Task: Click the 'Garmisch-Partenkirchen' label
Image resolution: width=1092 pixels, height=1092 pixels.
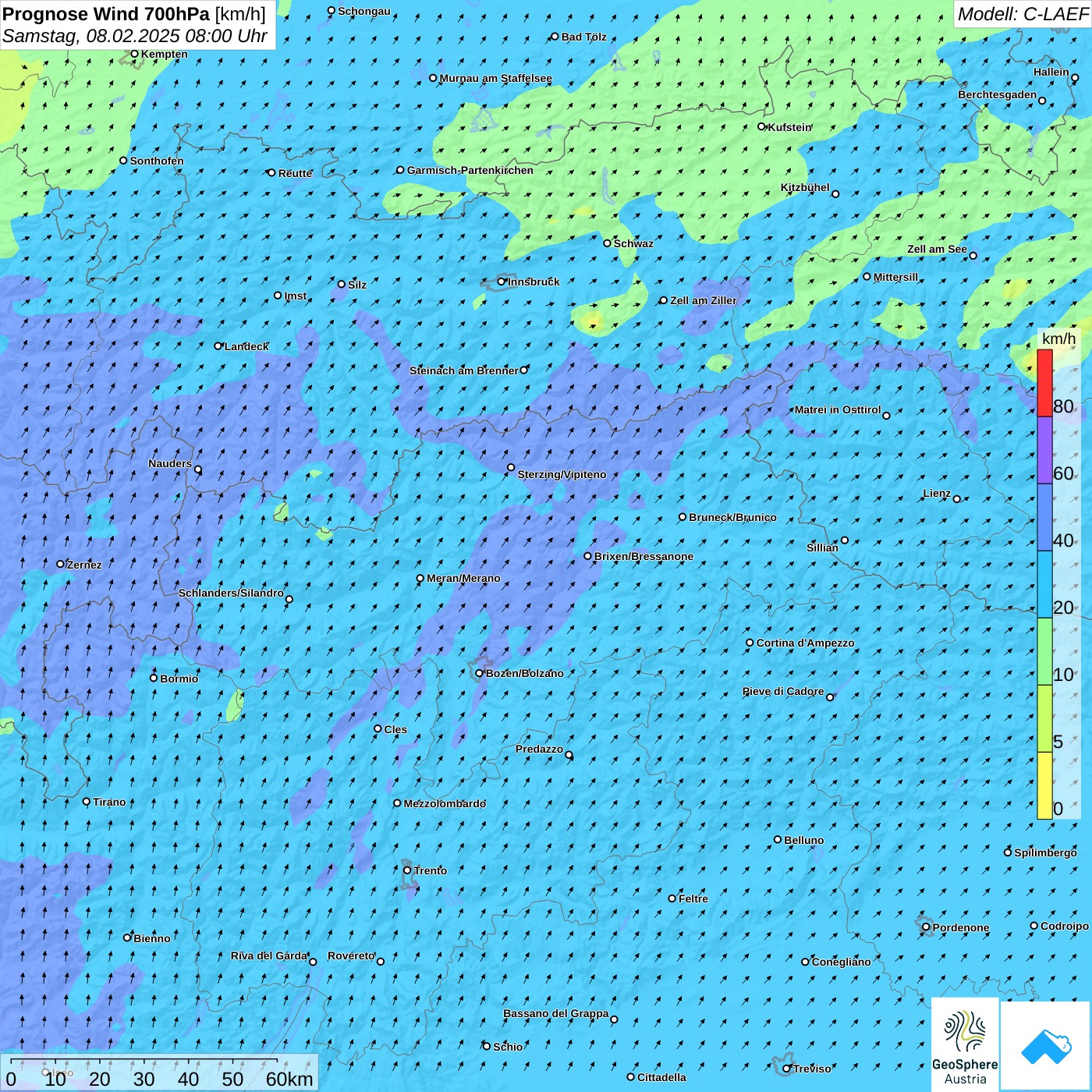Action: (x=470, y=170)
